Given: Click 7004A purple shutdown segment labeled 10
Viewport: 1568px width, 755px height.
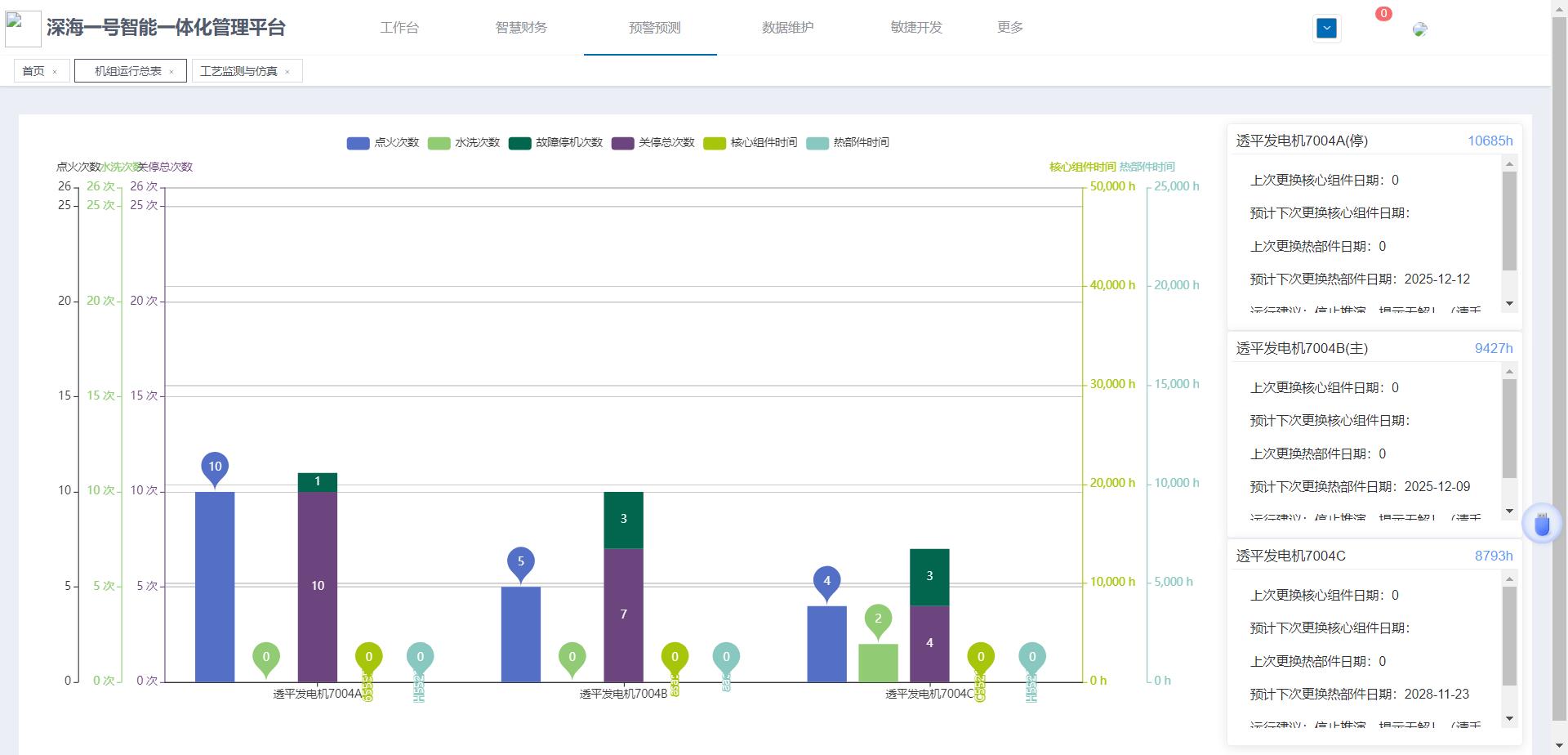Looking at the screenshot, I should (x=318, y=587).
